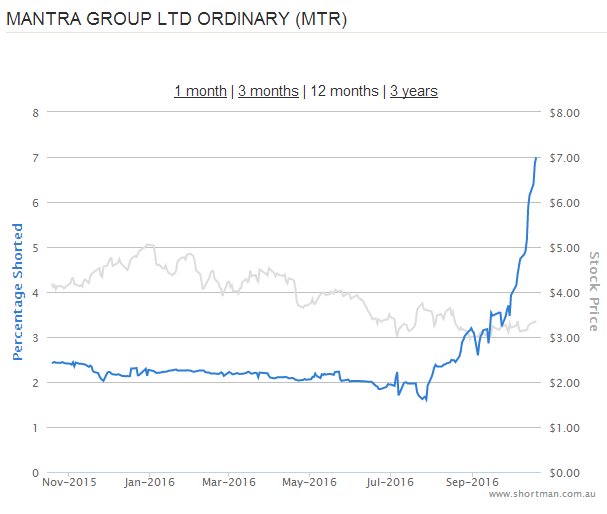This screenshot has width=607, height=514.
Task: Click the $5.00 price axis value
Action: coord(564,248)
